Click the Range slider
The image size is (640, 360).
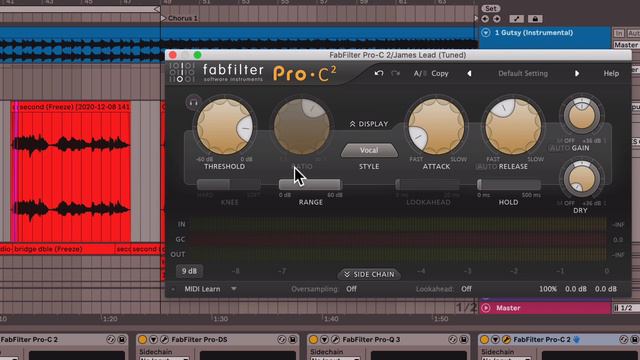310,184
